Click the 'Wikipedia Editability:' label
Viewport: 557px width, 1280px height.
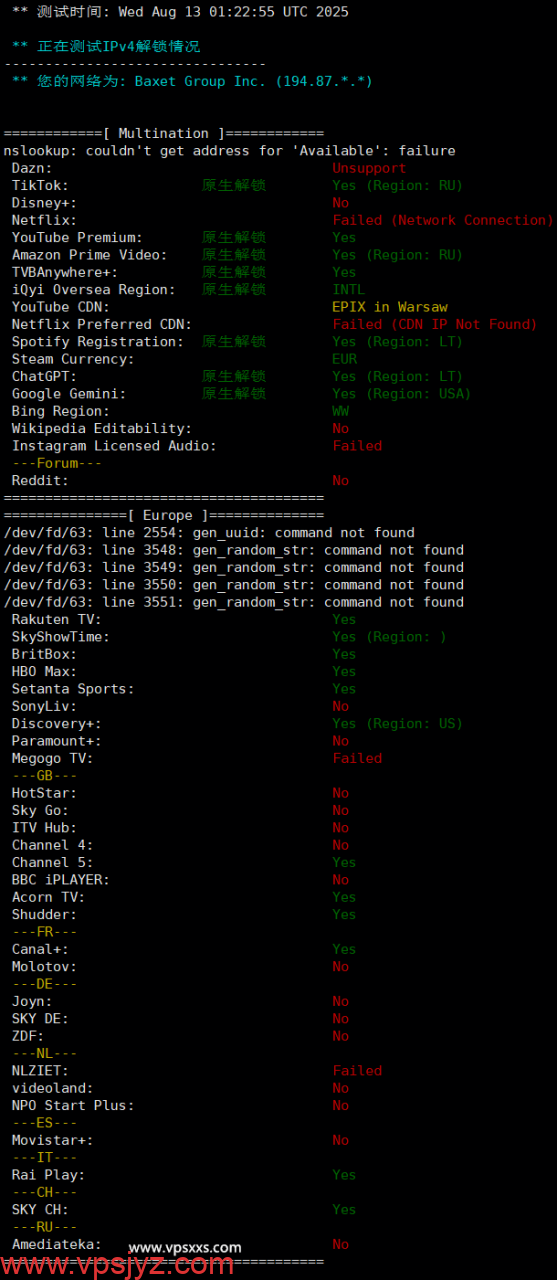click(x=102, y=428)
